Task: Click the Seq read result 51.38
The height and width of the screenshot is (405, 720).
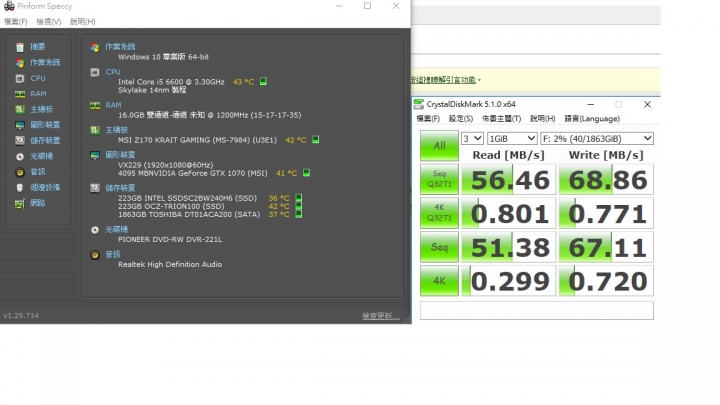Action: point(508,247)
